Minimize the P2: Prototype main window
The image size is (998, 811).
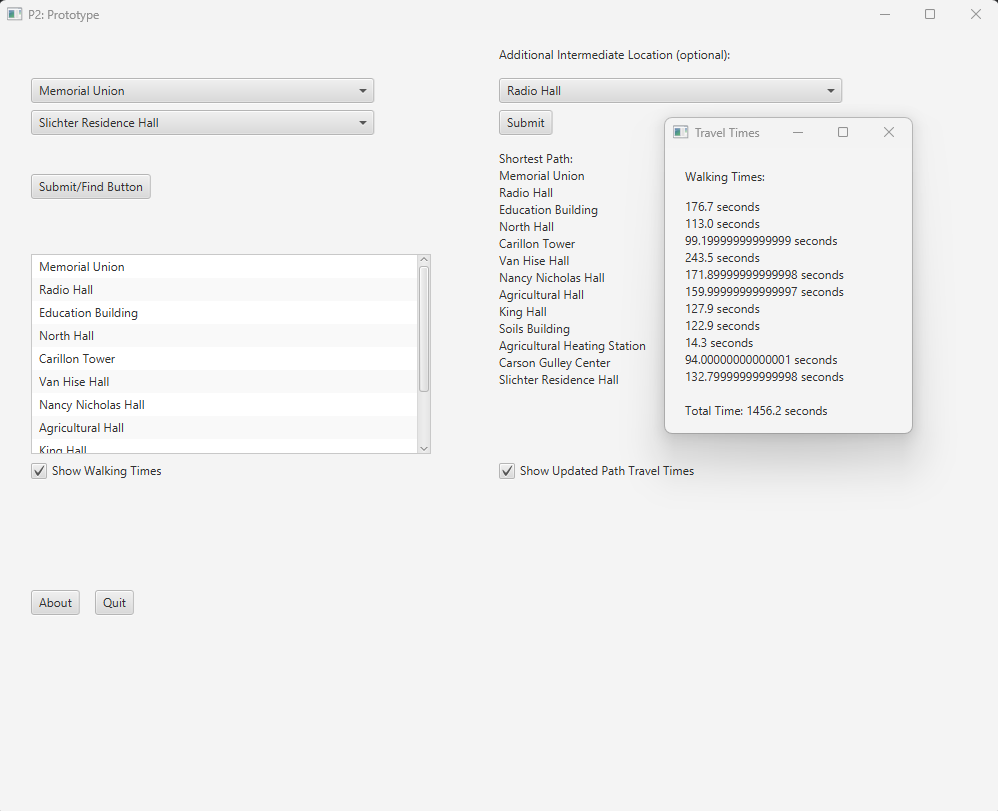click(x=885, y=15)
